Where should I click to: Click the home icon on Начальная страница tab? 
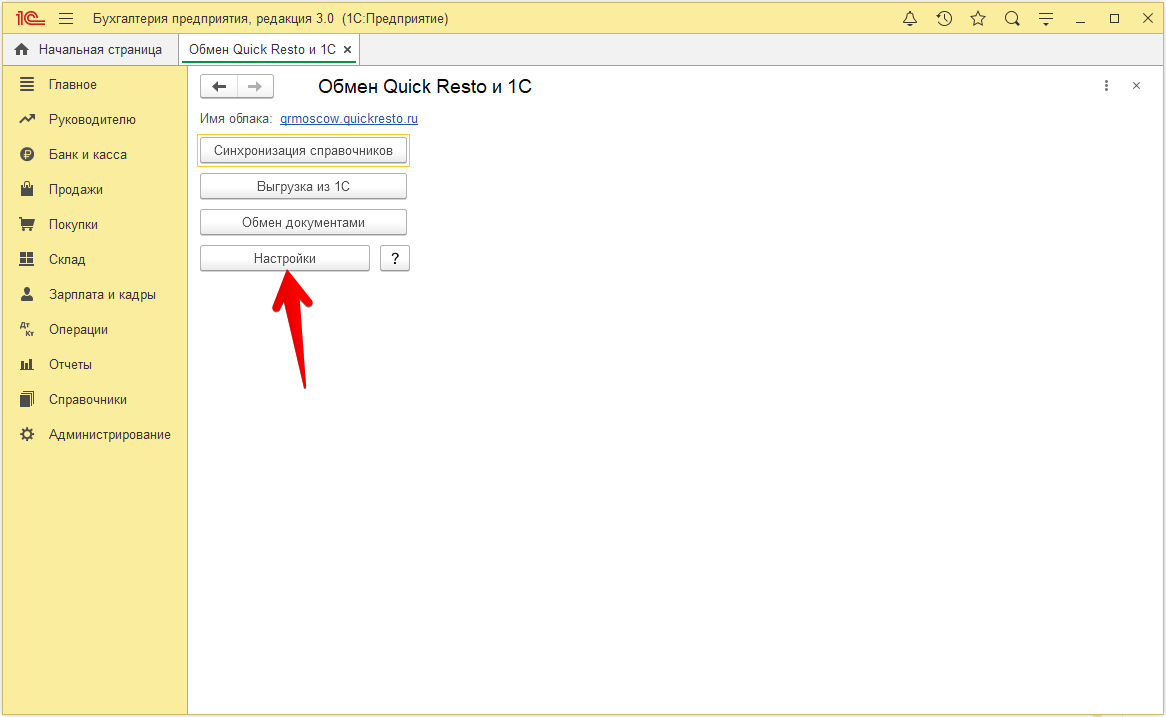click(22, 49)
